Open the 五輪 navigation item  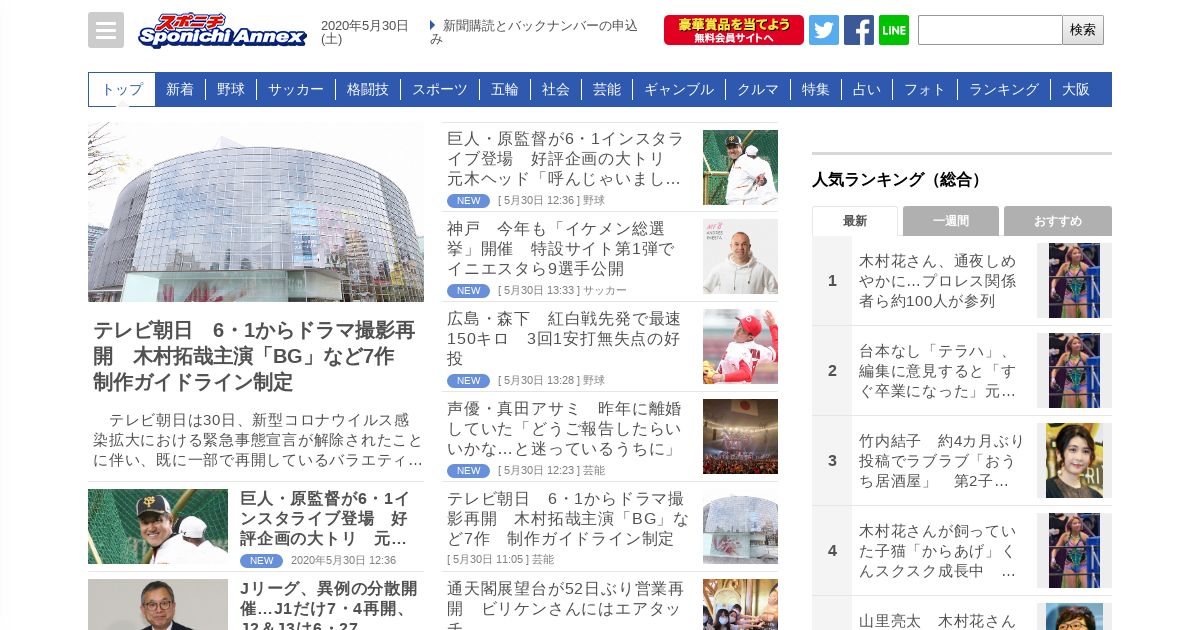pos(505,89)
